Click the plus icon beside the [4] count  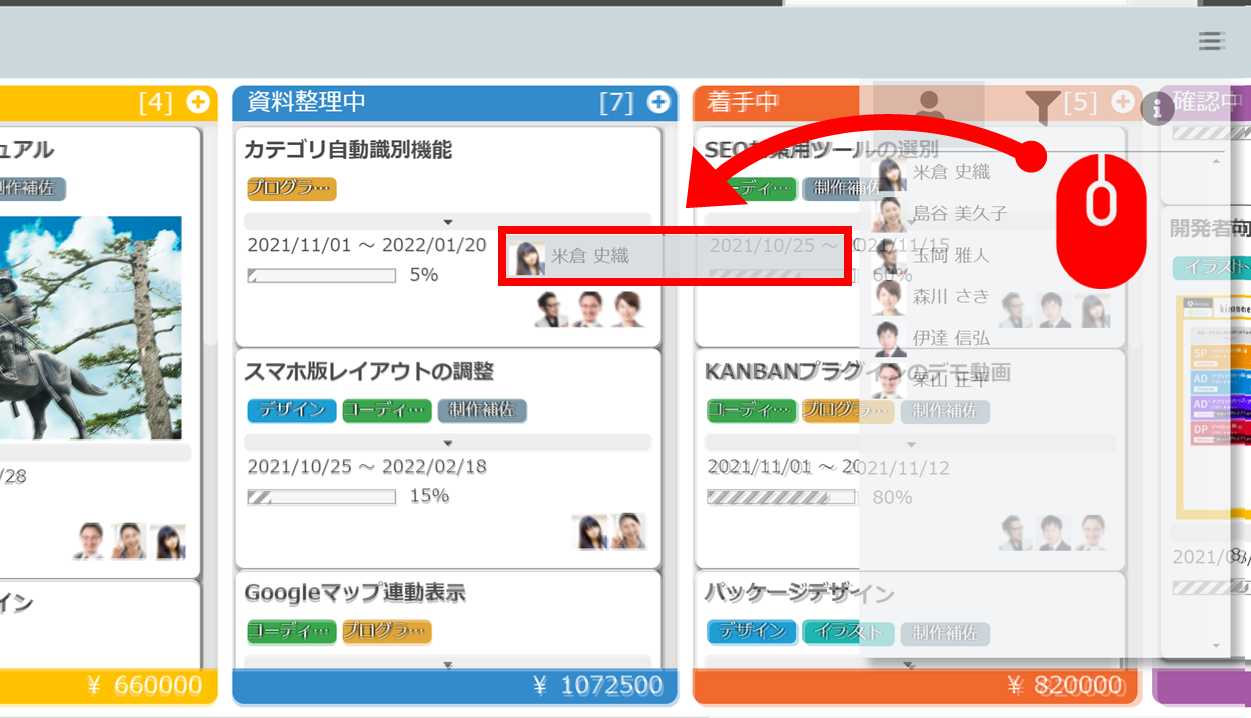point(198,101)
